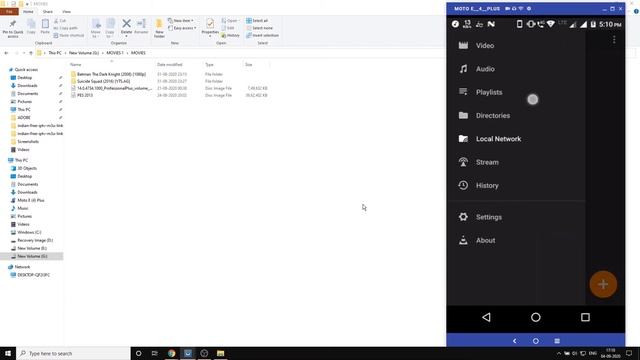Tap the Android home circle button
The height and width of the screenshot is (360, 640).
coord(536,317)
